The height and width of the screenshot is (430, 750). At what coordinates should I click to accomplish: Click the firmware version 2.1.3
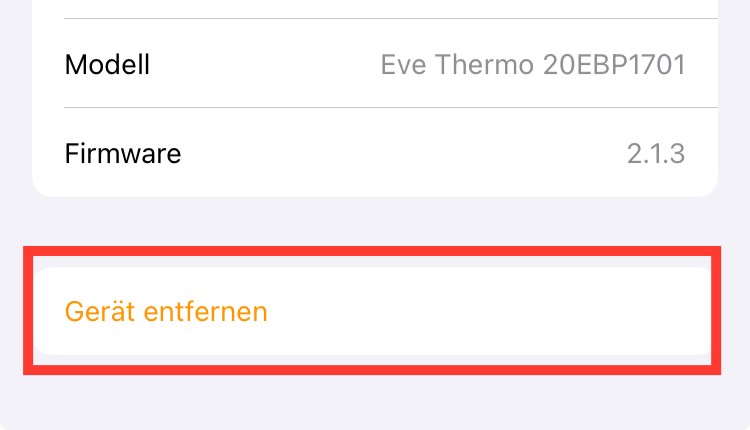[655, 154]
